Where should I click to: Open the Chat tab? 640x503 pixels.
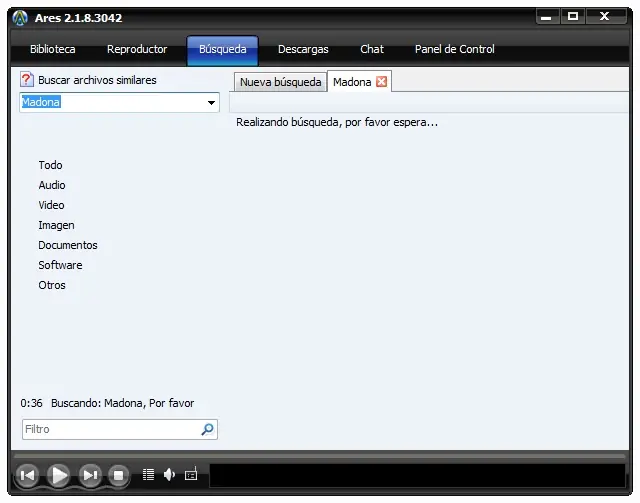click(x=372, y=49)
